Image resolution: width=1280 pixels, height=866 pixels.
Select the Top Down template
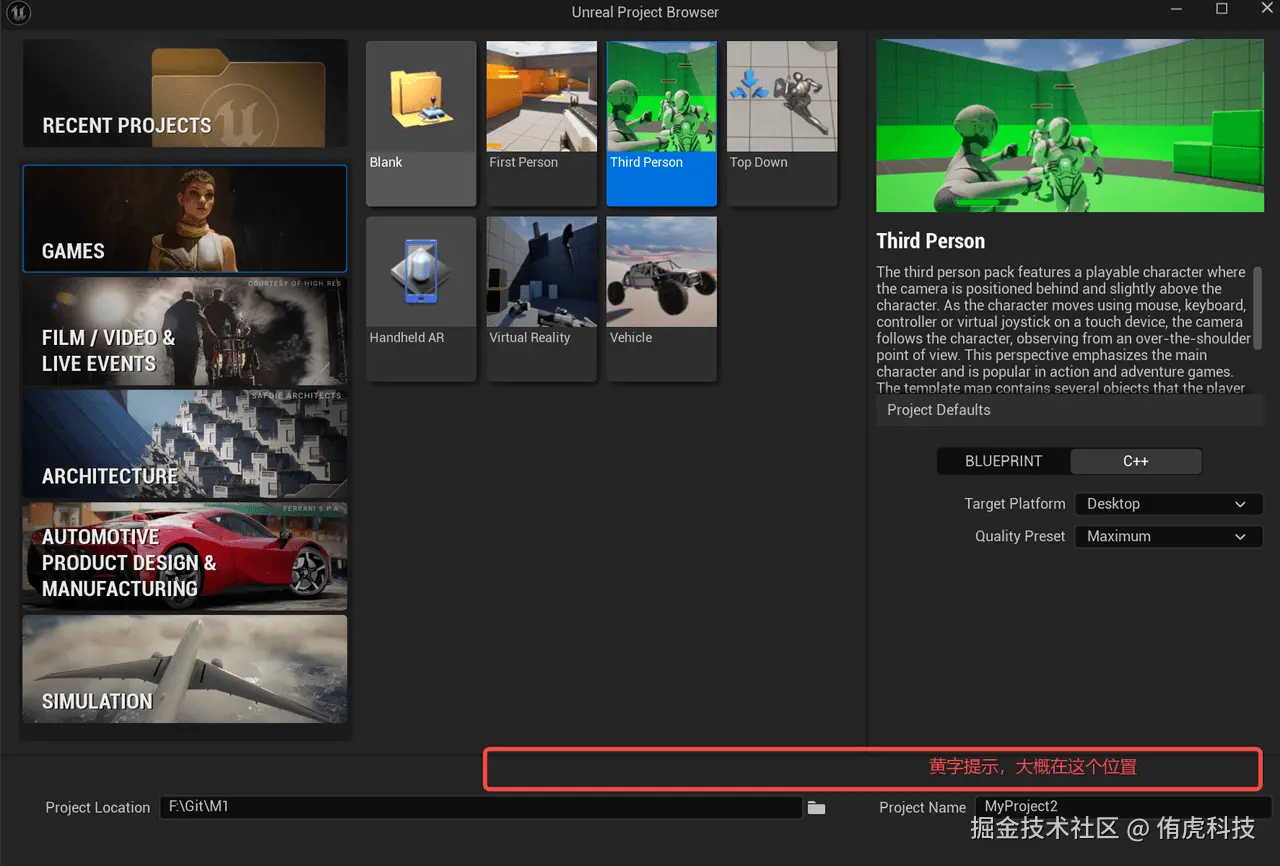781,124
